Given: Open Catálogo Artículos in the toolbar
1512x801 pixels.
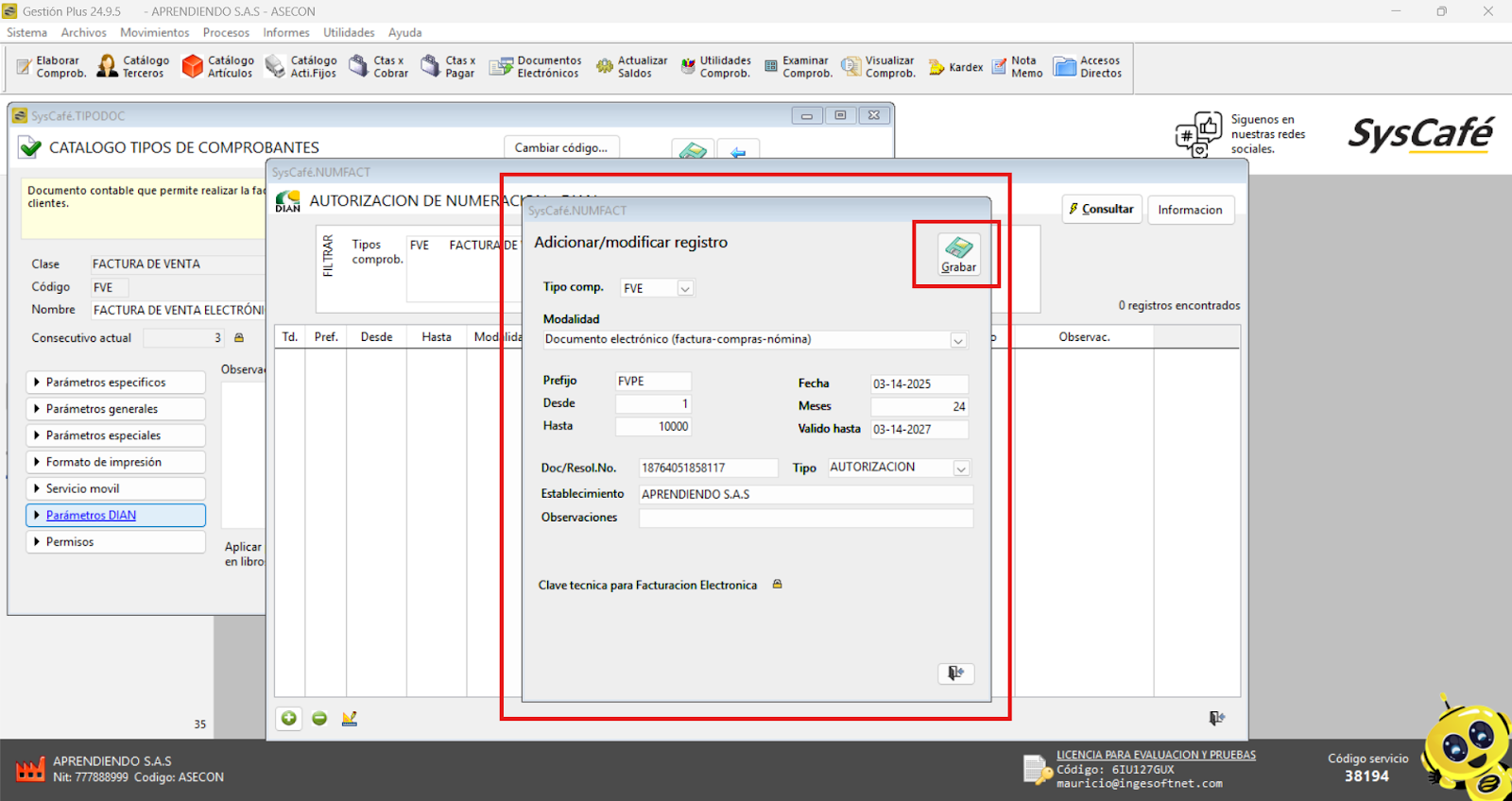Looking at the screenshot, I should (218, 66).
